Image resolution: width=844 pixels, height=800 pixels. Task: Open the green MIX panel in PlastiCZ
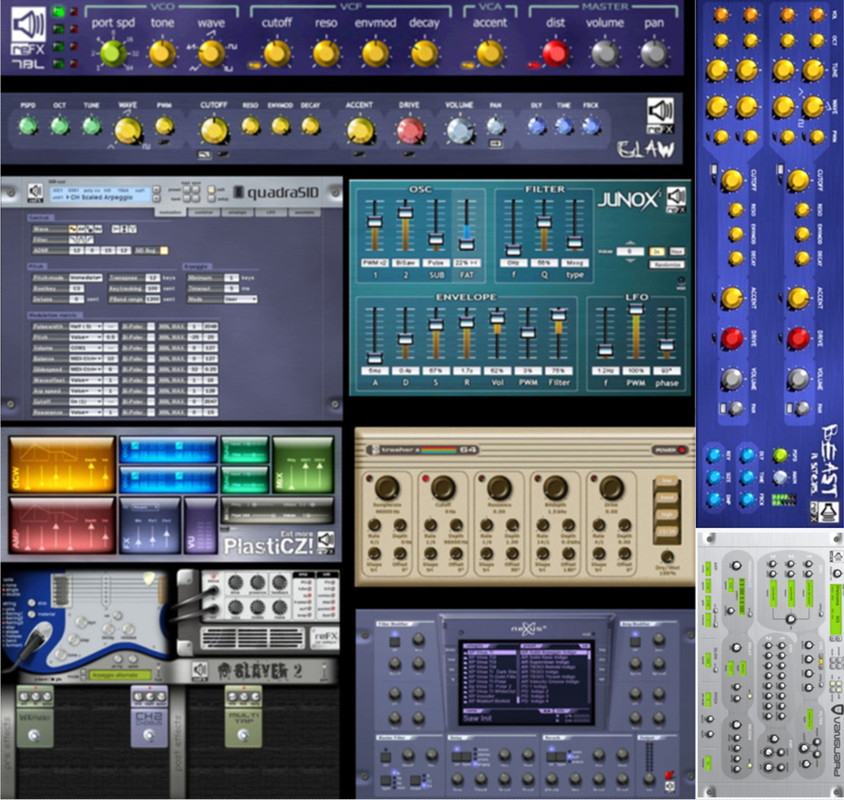[303, 465]
